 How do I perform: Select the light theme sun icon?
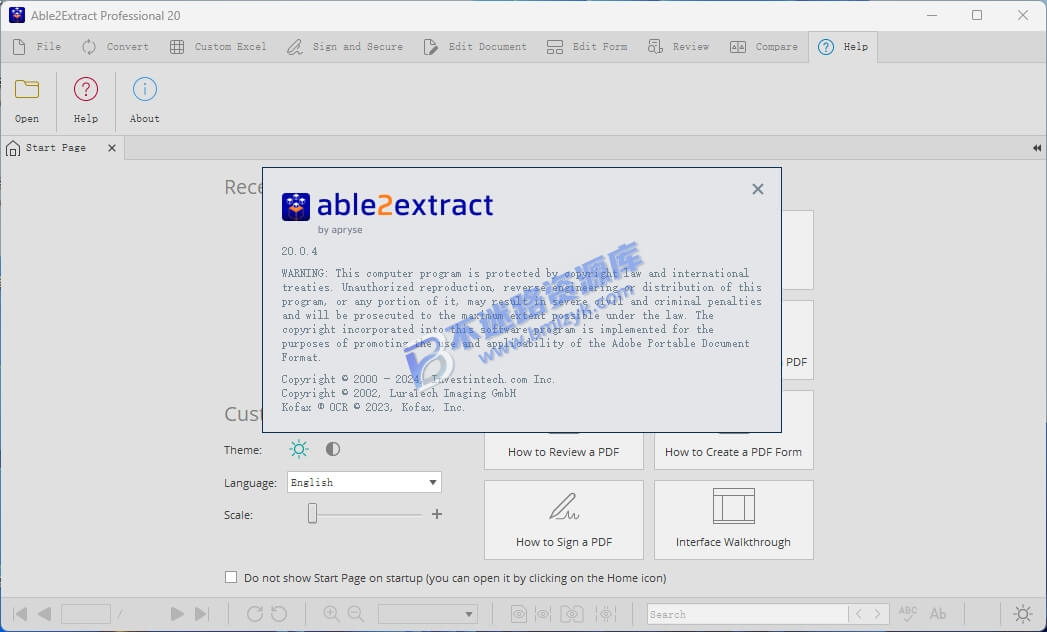click(299, 449)
